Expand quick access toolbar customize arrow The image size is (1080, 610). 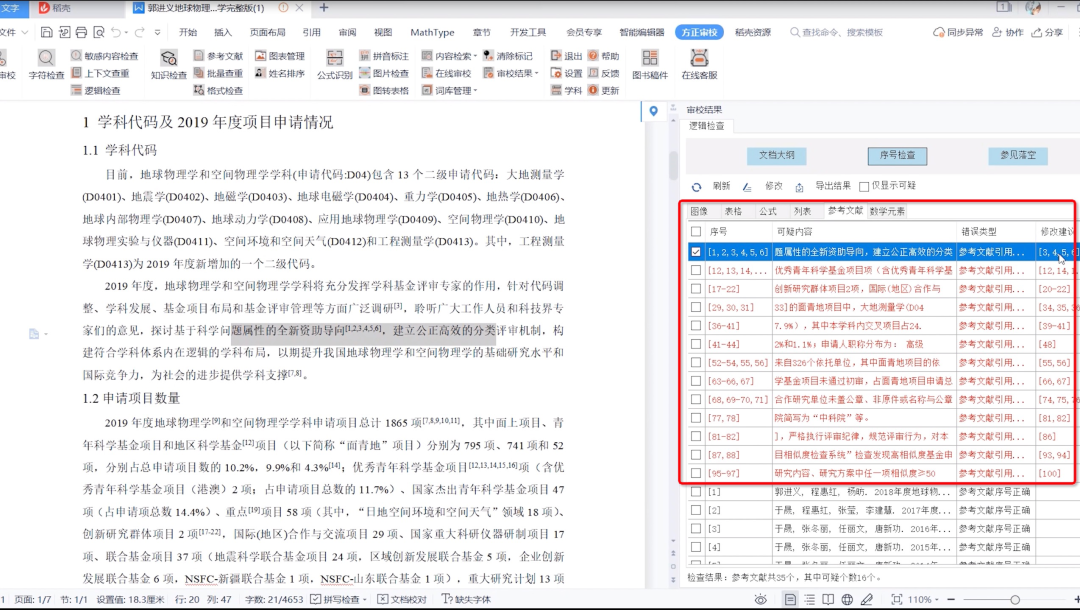(158, 32)
